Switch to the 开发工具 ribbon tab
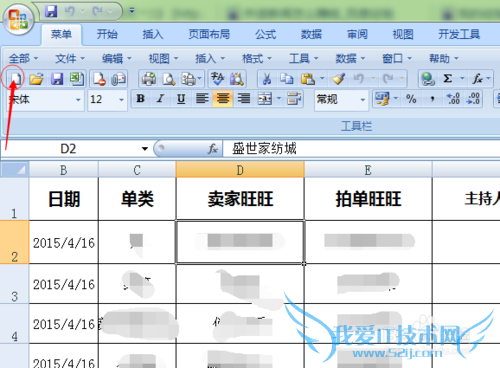Viewport: 500px width, 368px height. click(459, 34)
